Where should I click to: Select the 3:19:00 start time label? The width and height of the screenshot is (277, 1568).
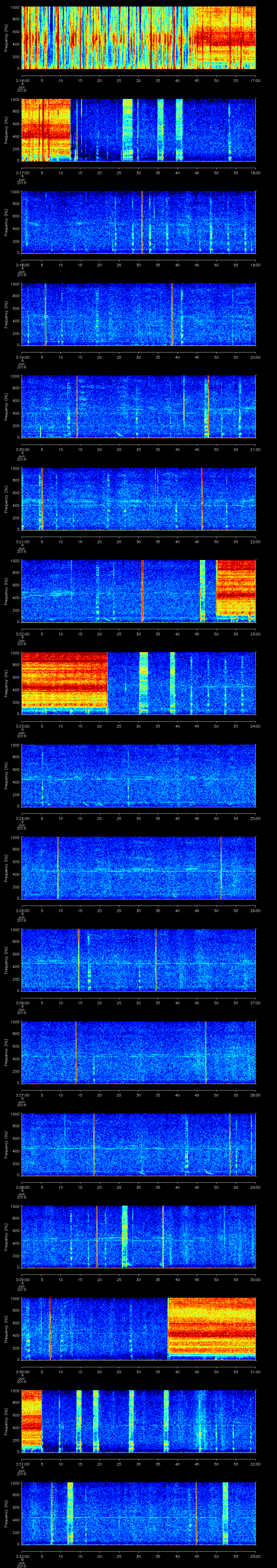(x=22, y=357)
